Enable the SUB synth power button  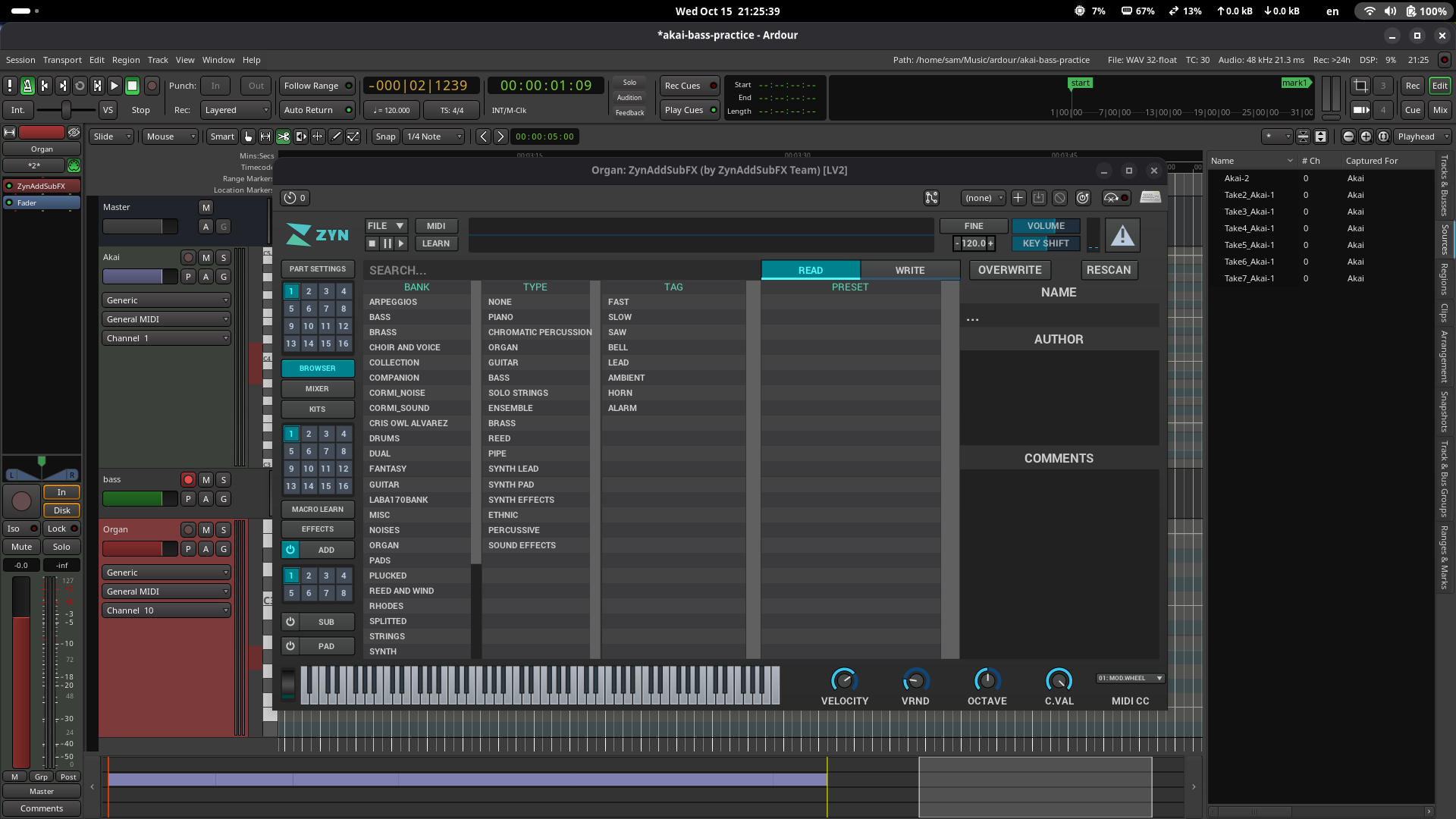[x=290, y=622]
